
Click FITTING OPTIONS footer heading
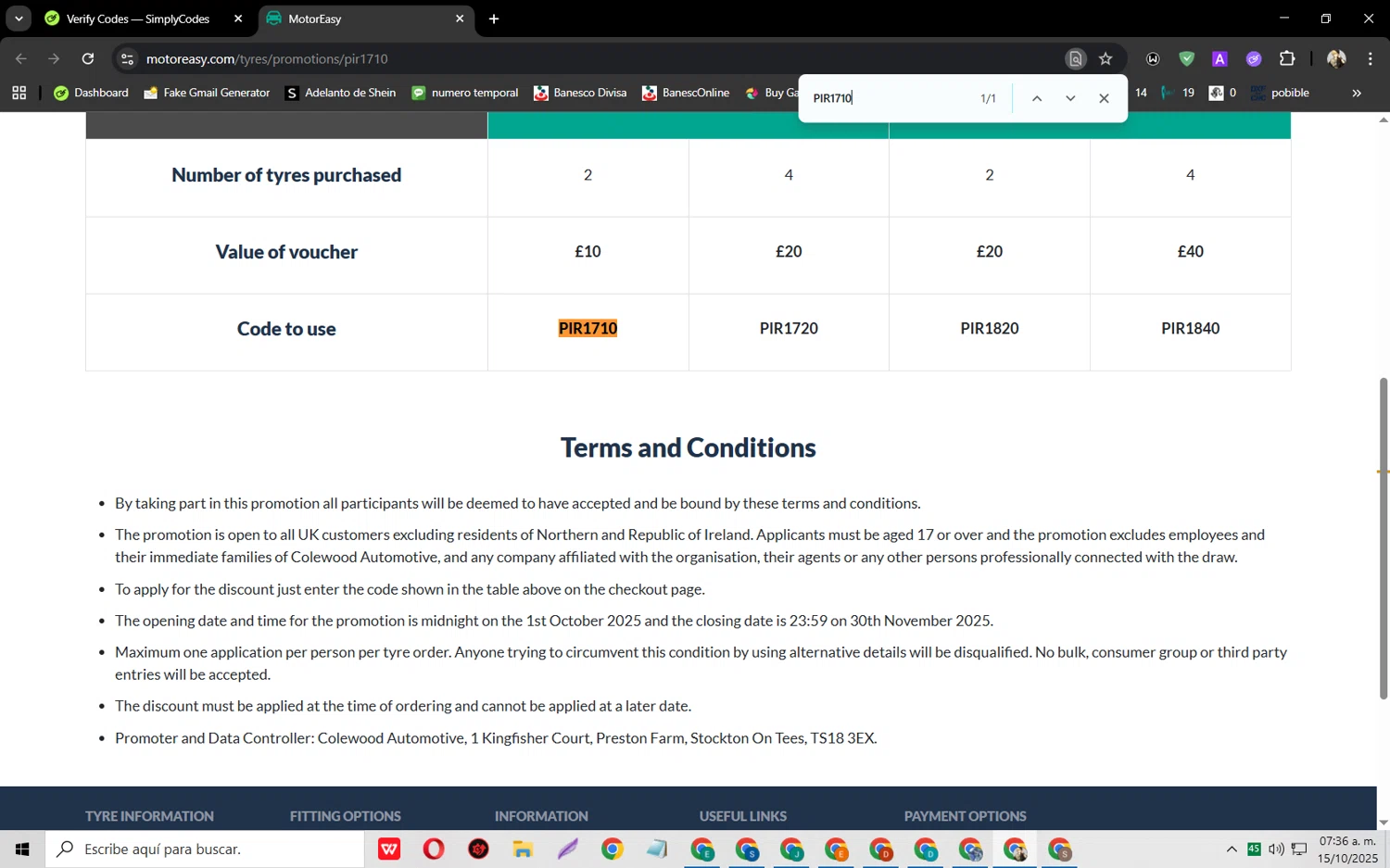pyautogui.click(x=345, y=816)
